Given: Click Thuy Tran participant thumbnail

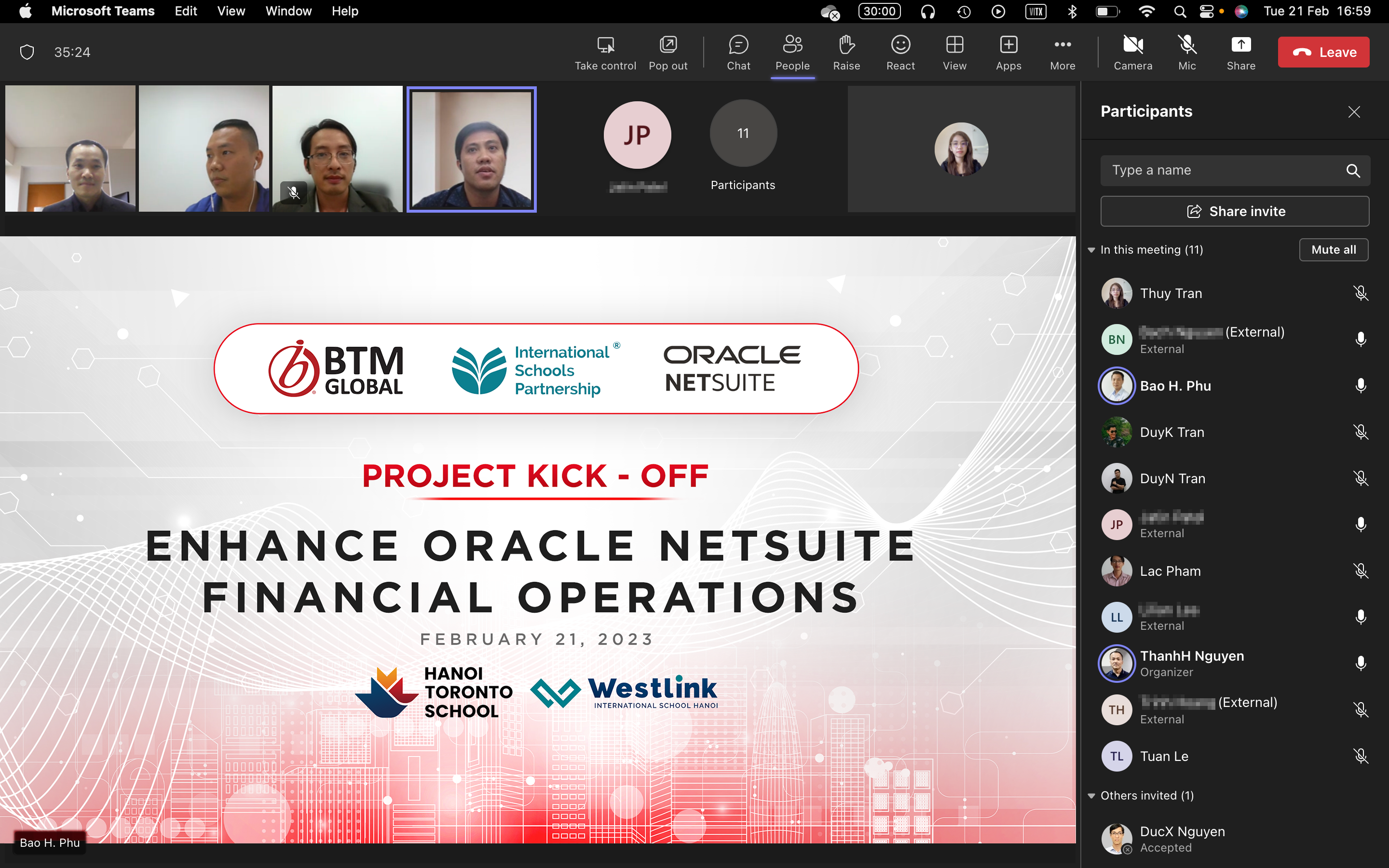Looking at the screenshot, I should 1117,292.
